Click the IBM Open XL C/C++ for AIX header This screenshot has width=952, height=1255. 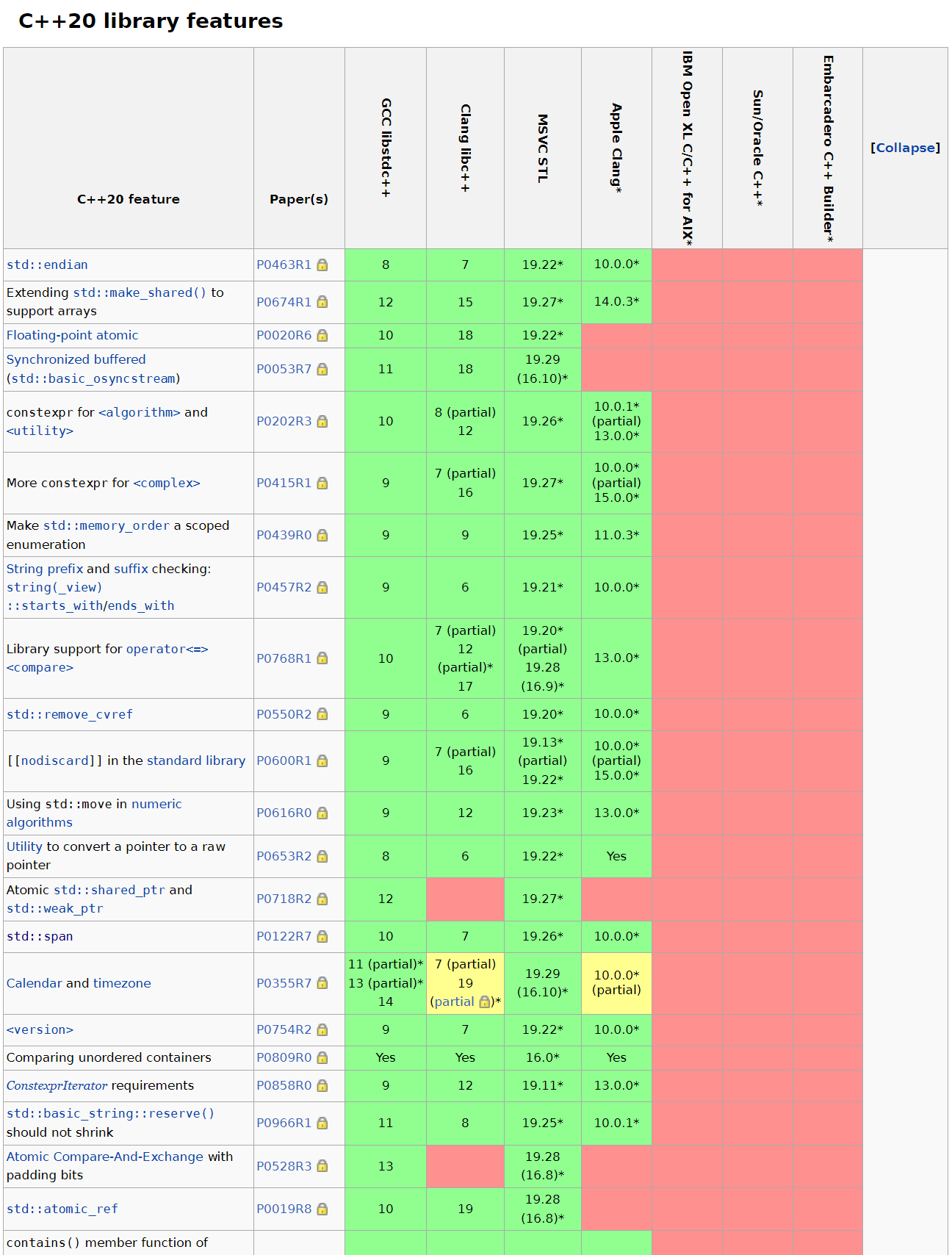[687, 148]
